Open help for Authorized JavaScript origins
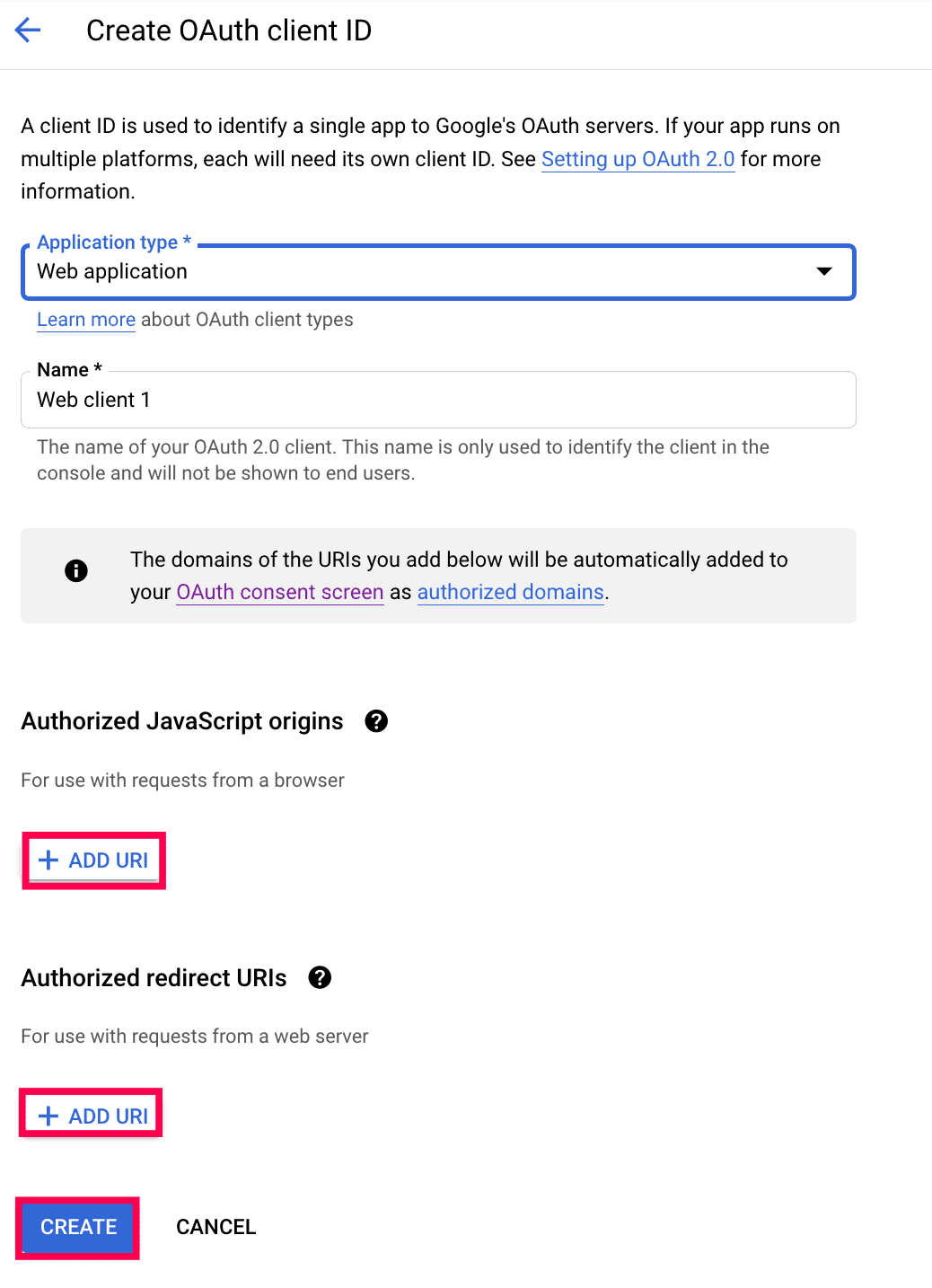 [x=376, y=721]
